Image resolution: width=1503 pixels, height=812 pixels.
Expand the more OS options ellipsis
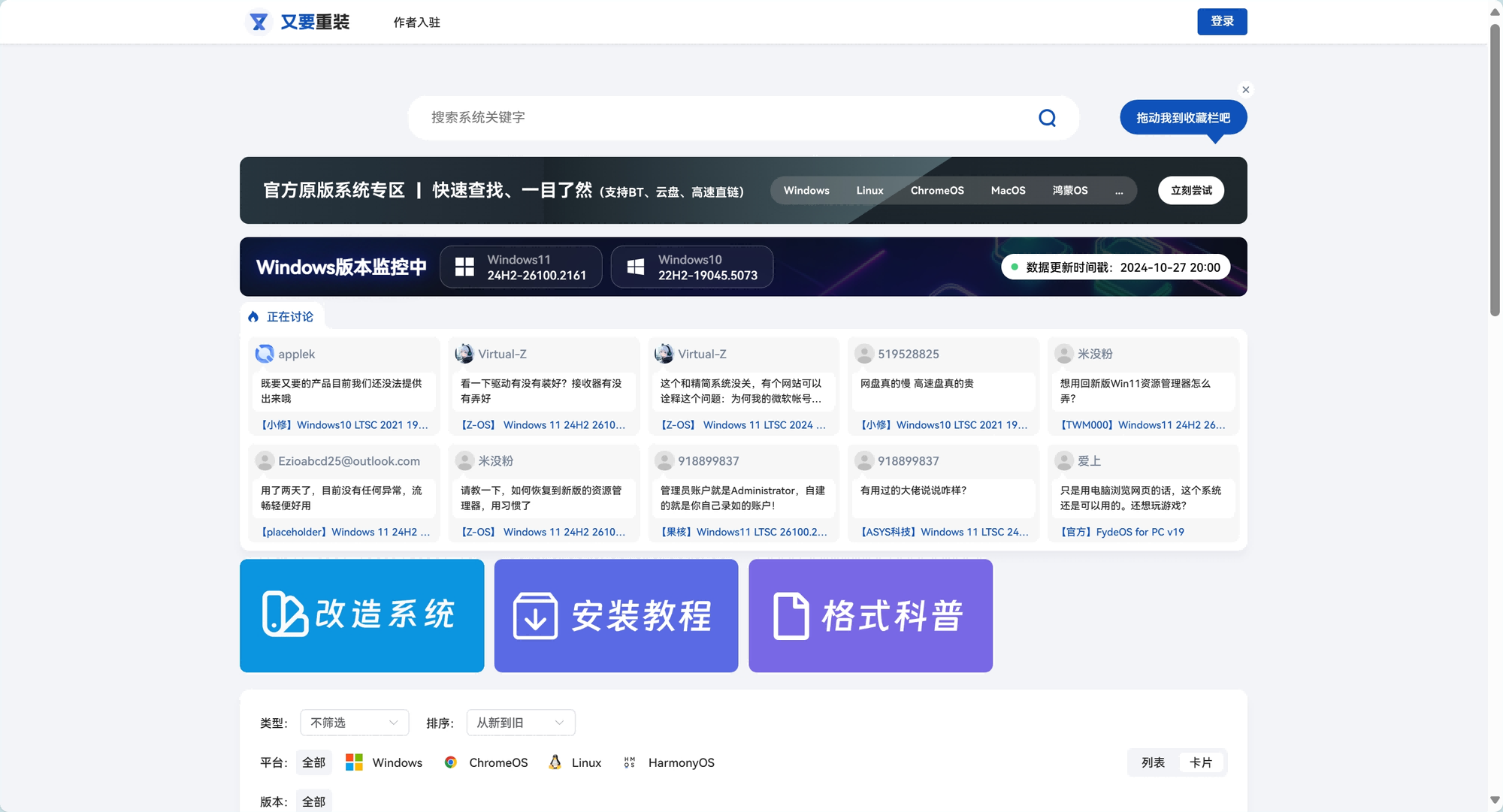pos(1119,191)
